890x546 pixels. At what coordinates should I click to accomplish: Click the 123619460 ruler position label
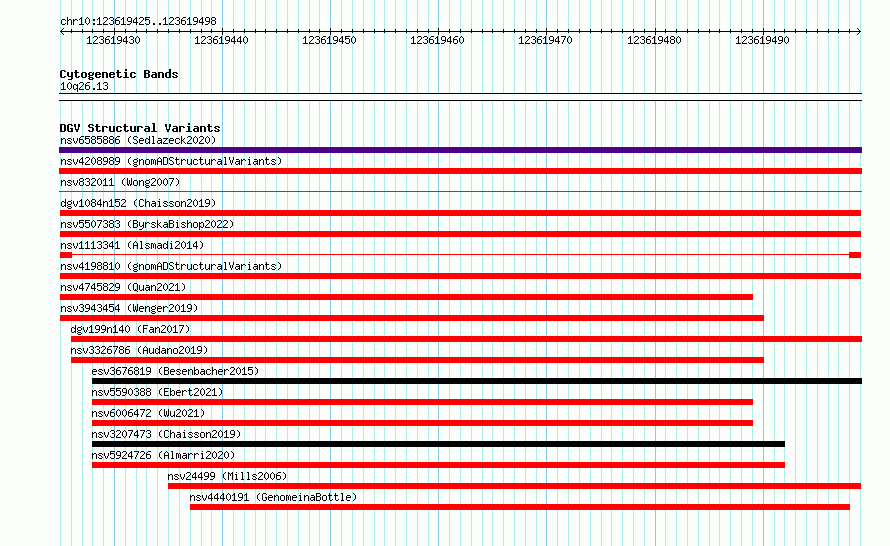click(437, 40)
